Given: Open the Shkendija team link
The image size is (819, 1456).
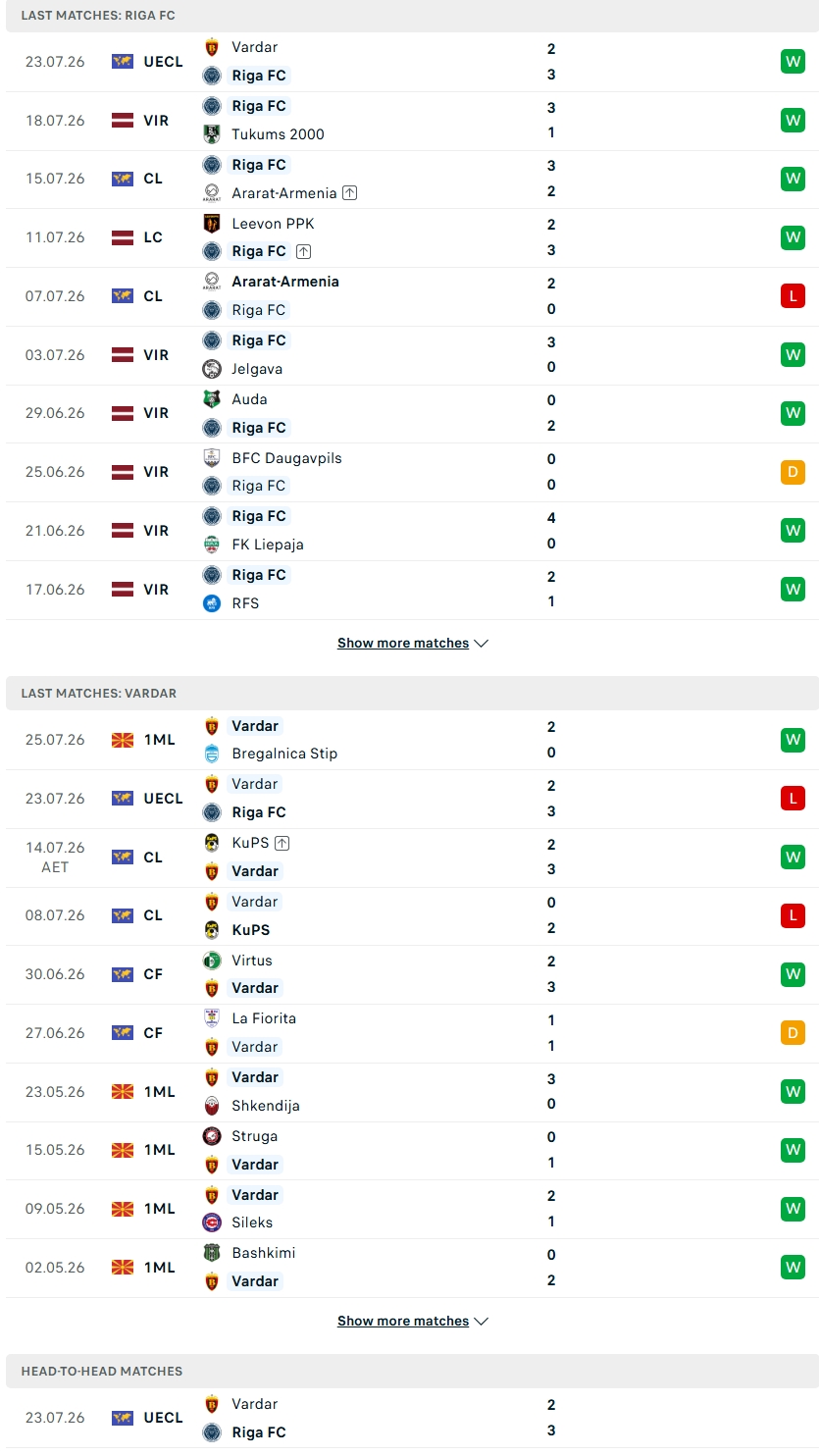Looking at the screenshot, I should coord(266,1106).
